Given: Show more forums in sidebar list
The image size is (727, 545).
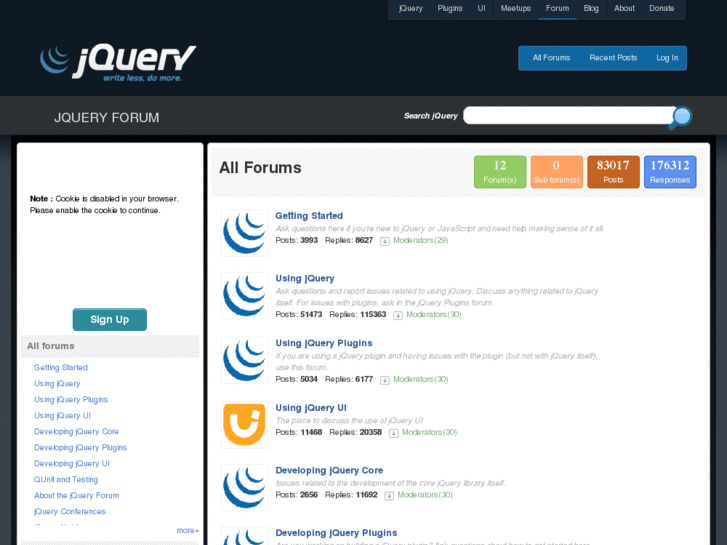Looking at the screenshot, I should pyautogui.click(x=187, y=530).
